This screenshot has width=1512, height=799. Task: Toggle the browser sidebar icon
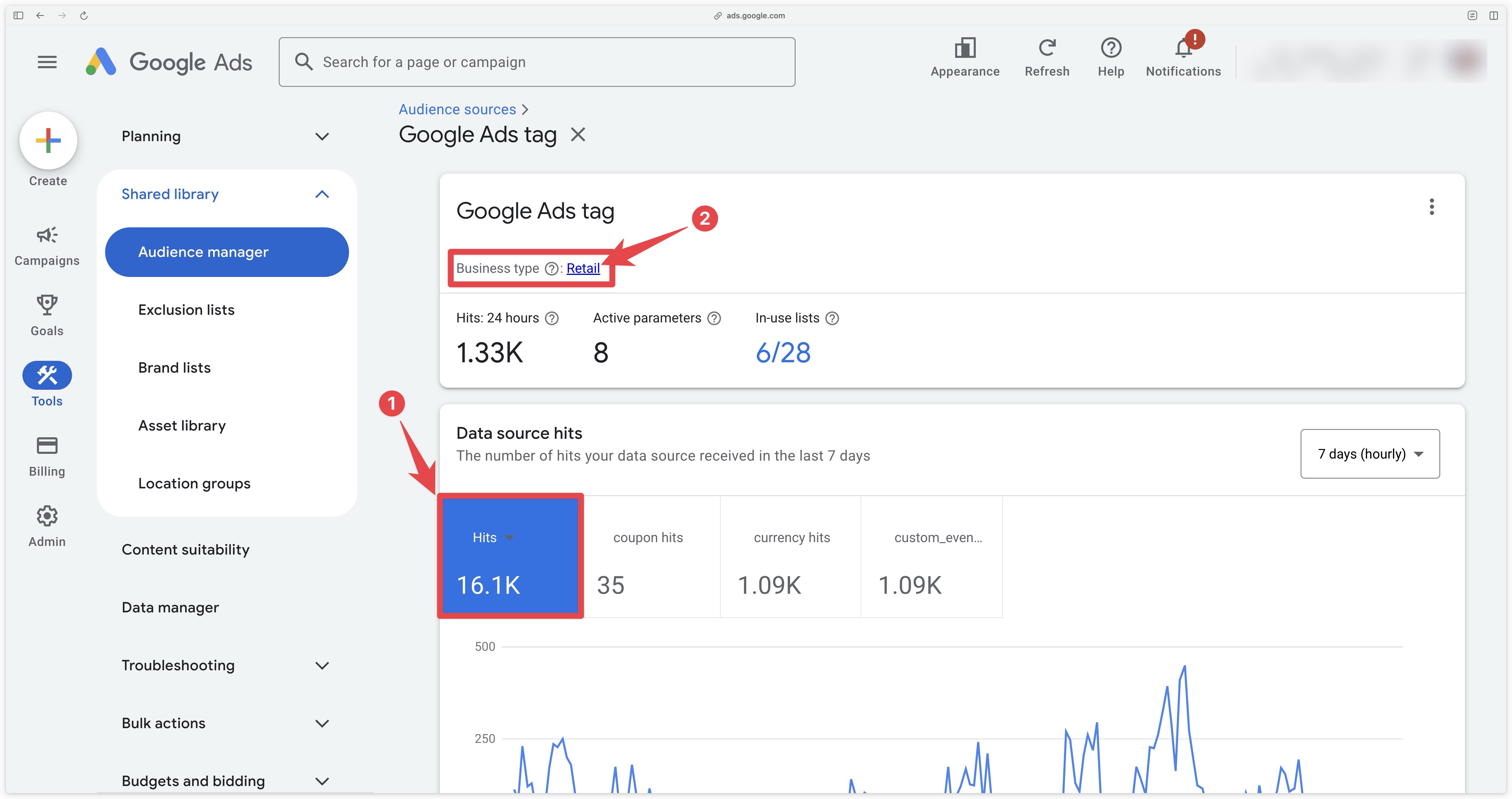coord(18,15)
